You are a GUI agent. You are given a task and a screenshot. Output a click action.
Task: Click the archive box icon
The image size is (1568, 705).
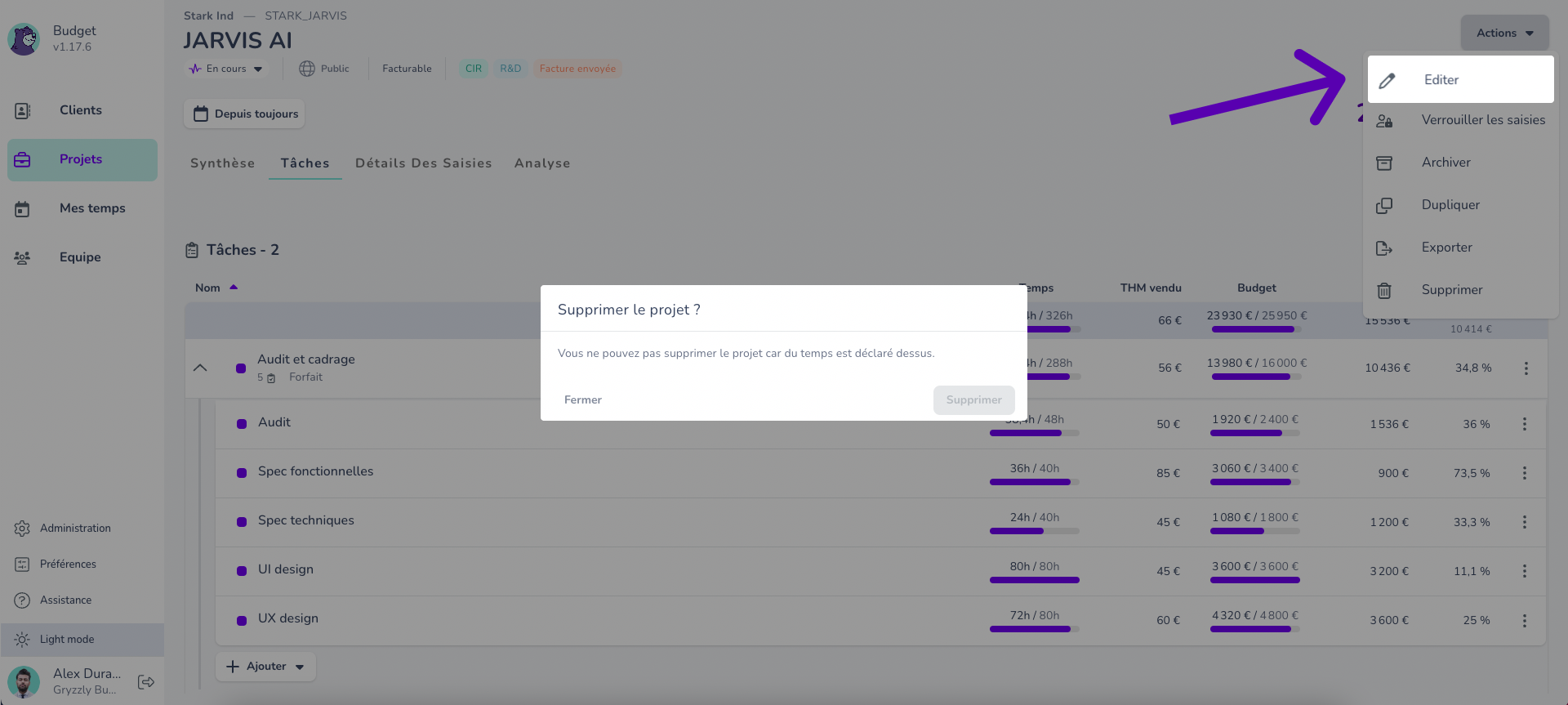tap(1384, 163)
